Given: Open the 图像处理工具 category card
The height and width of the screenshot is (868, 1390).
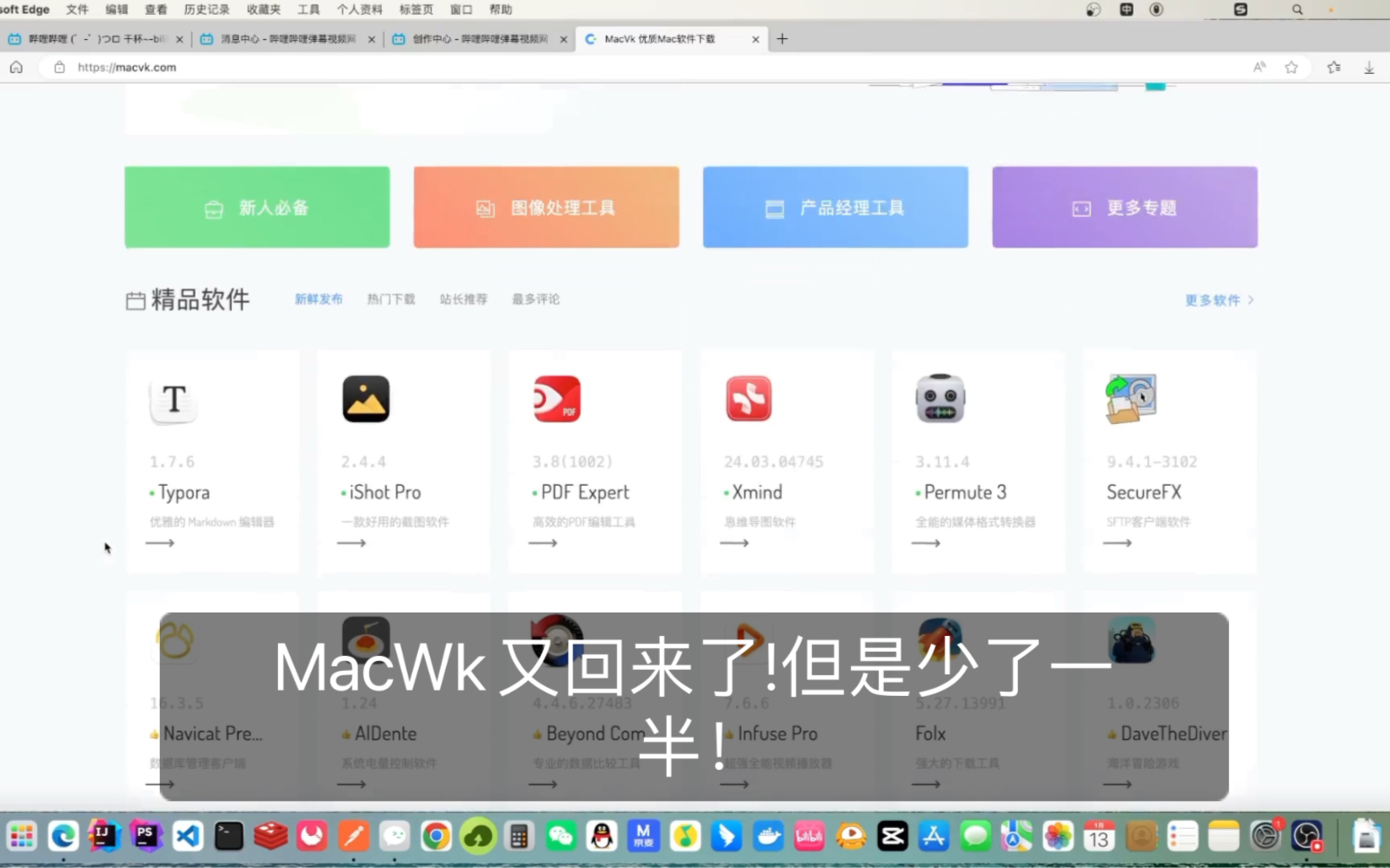Looking at the screenshot, I should (547, 208).
